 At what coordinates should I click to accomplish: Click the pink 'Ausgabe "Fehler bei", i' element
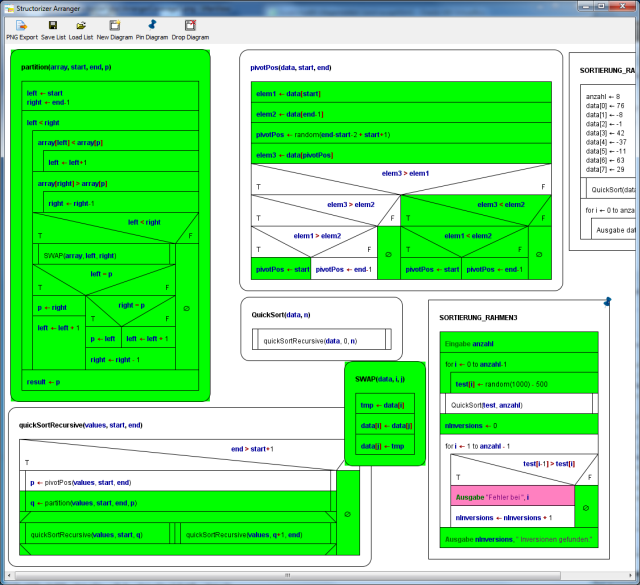pos(512,496)
